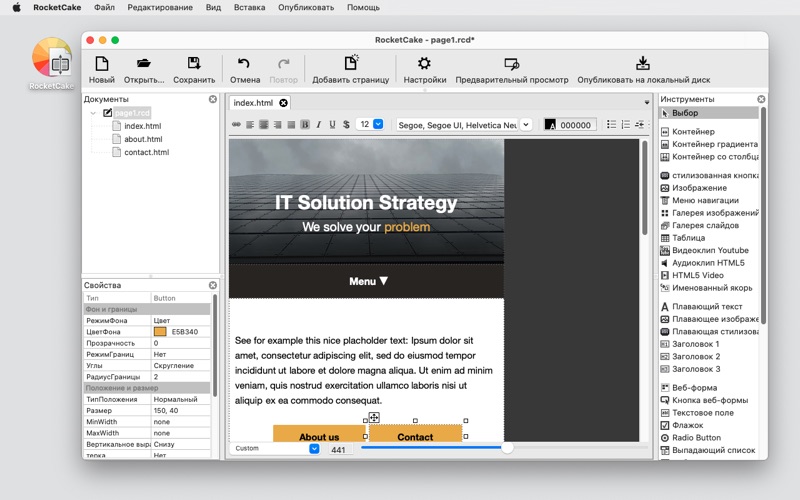This screenshot has height=500, width=800.
Task: Select the Выбор selection tool
Action: pyautogui.click(x=708, y=113)
